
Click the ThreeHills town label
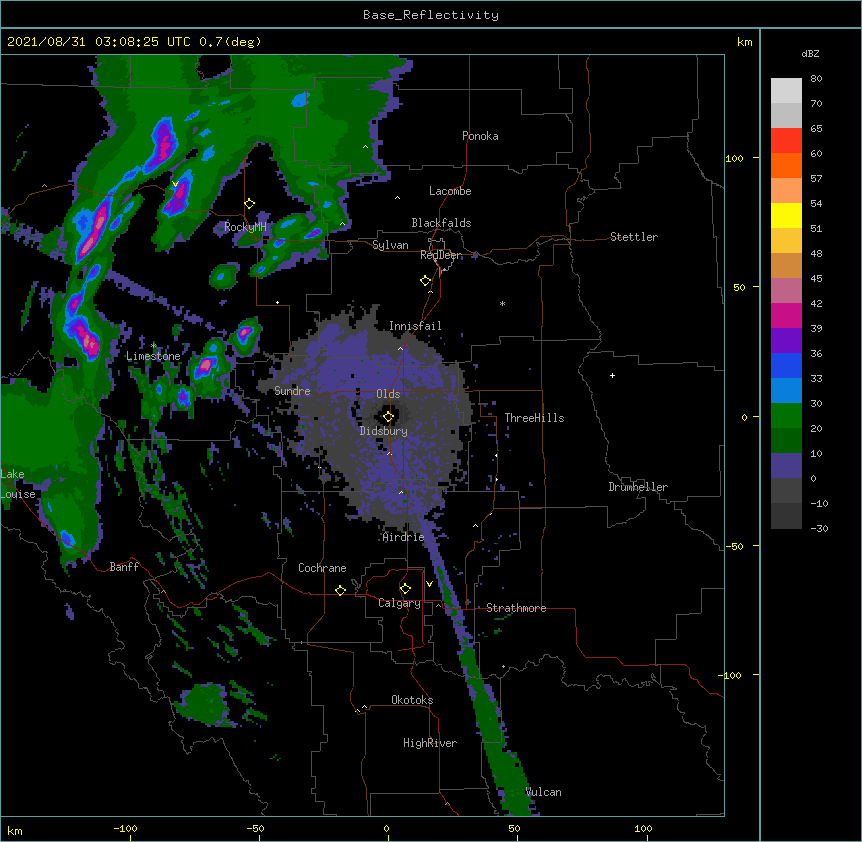[535, 418]
